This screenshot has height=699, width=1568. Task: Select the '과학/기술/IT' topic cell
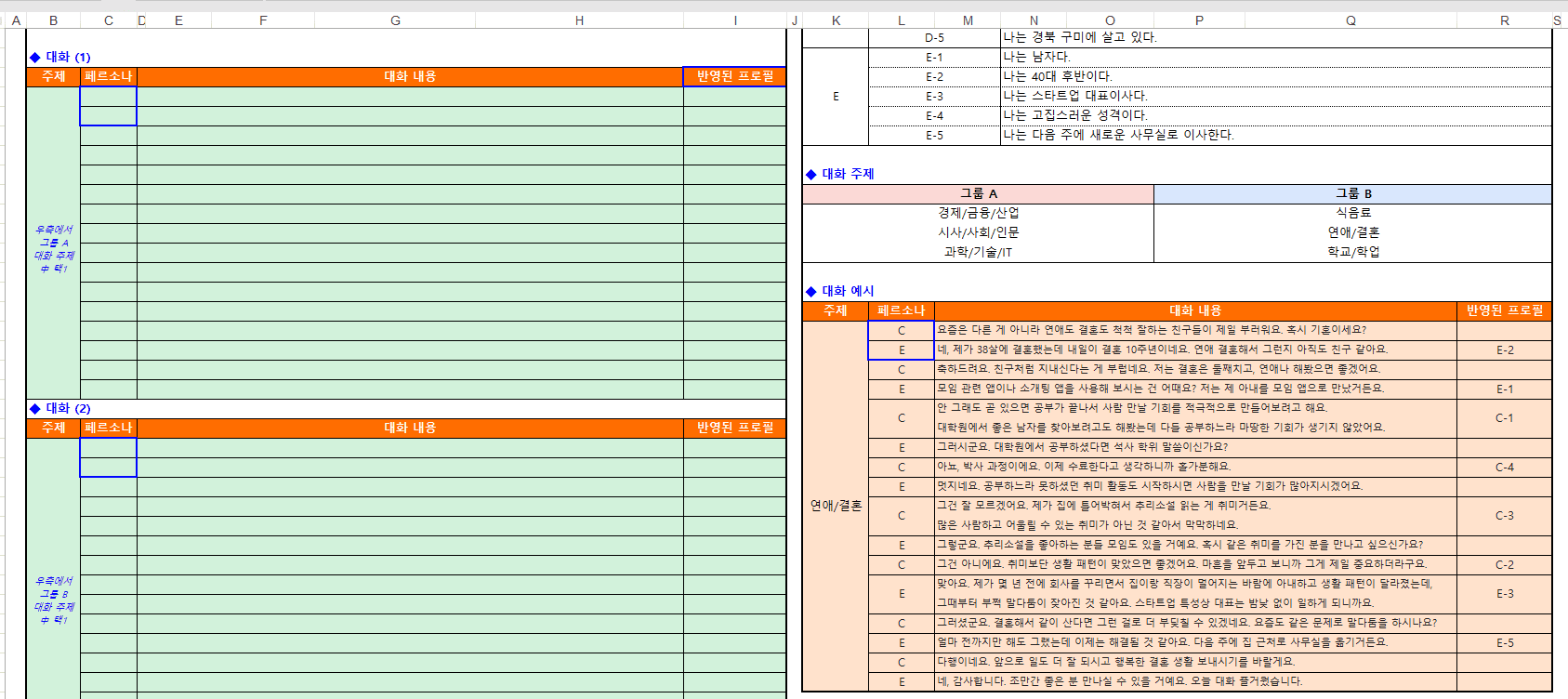click(979, 252)
